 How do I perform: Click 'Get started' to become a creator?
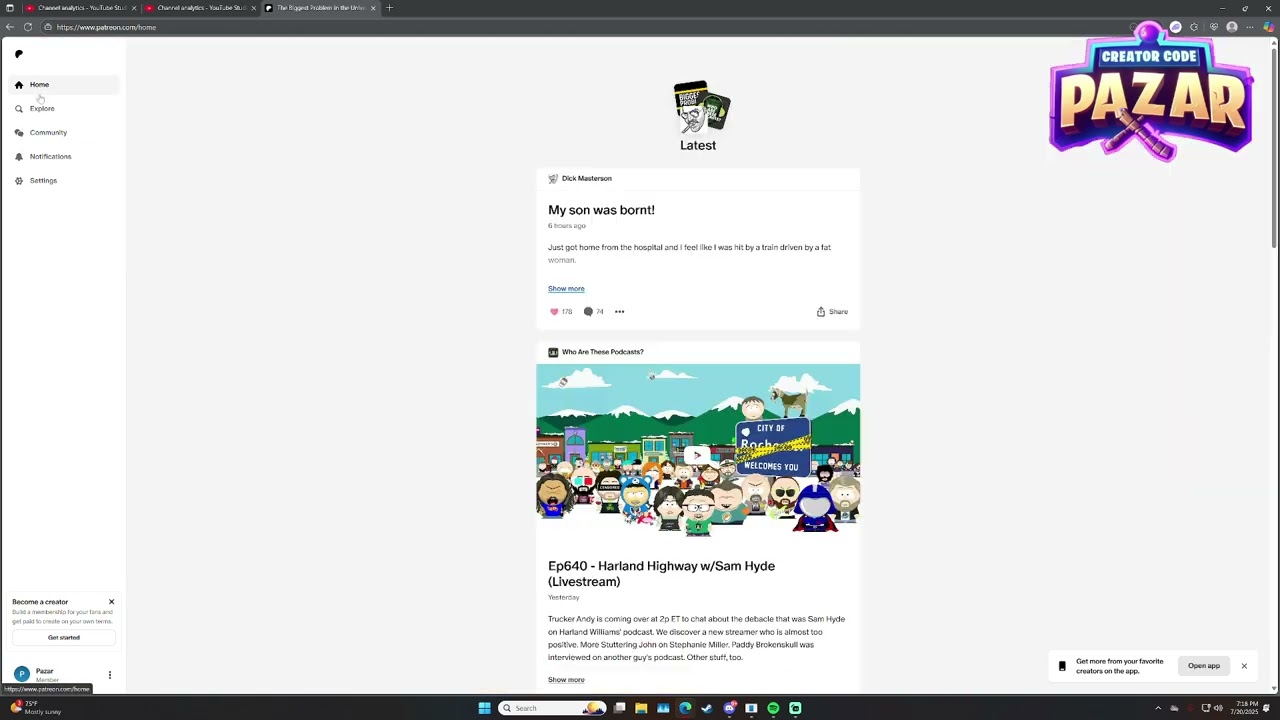64,638
